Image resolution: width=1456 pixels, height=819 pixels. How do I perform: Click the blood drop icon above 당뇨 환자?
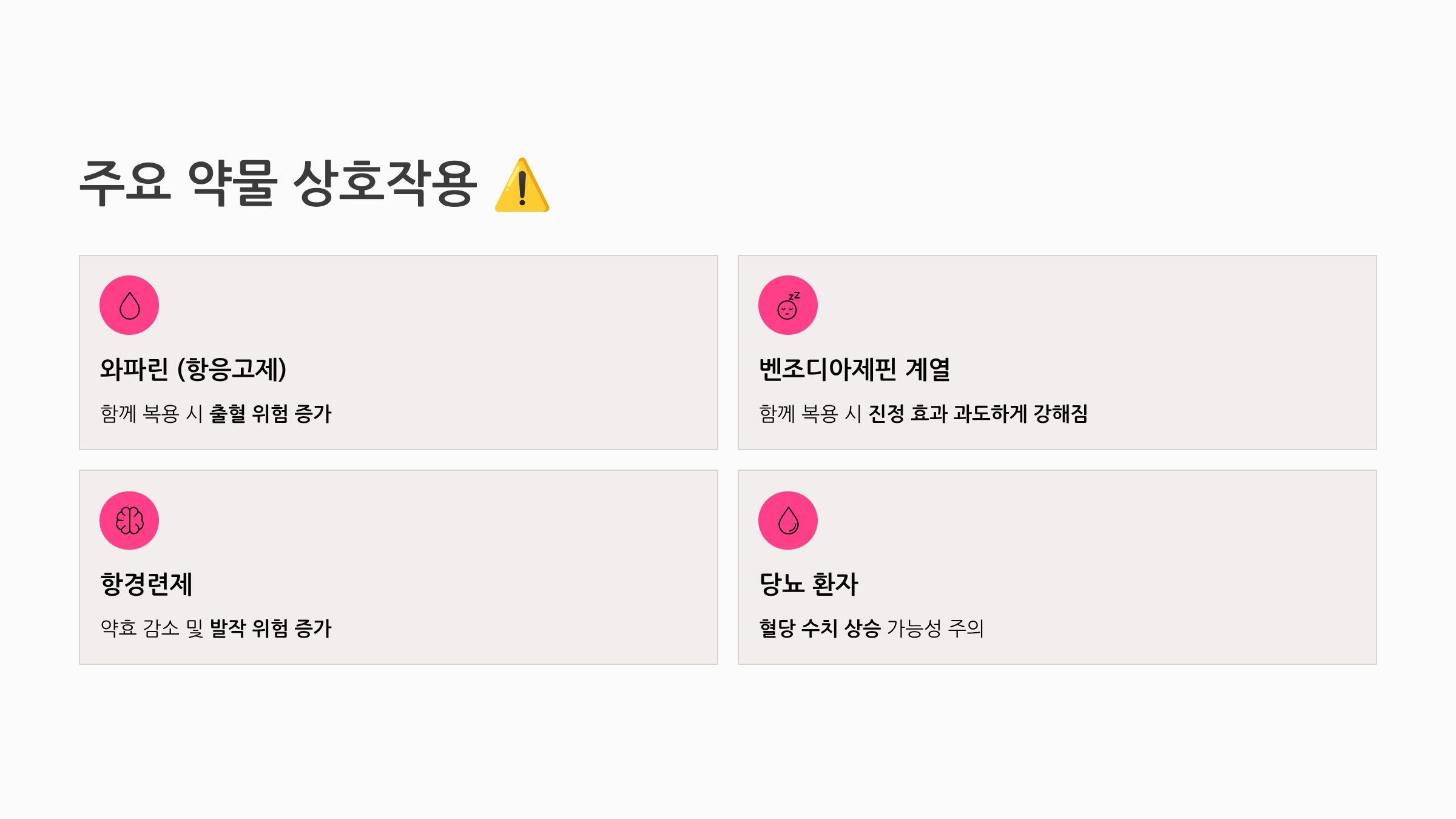pyautogui.click(x=788, y=521)
